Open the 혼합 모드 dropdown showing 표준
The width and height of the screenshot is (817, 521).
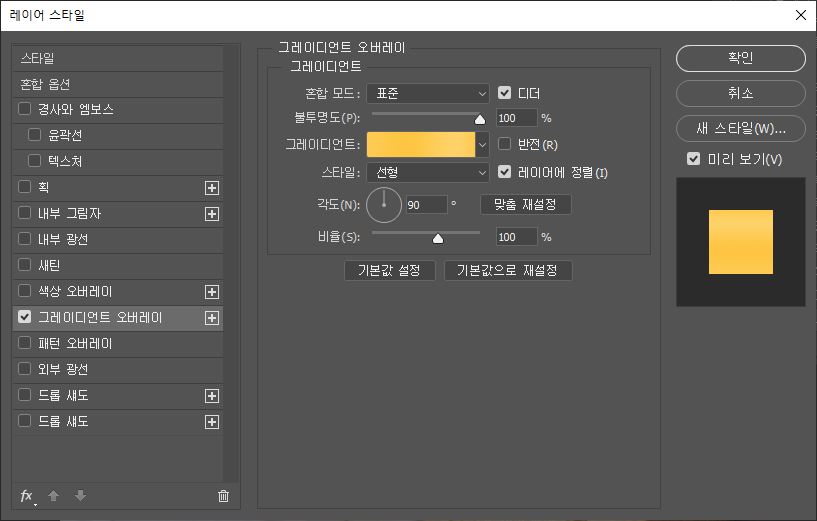click(x=428, y=94)
